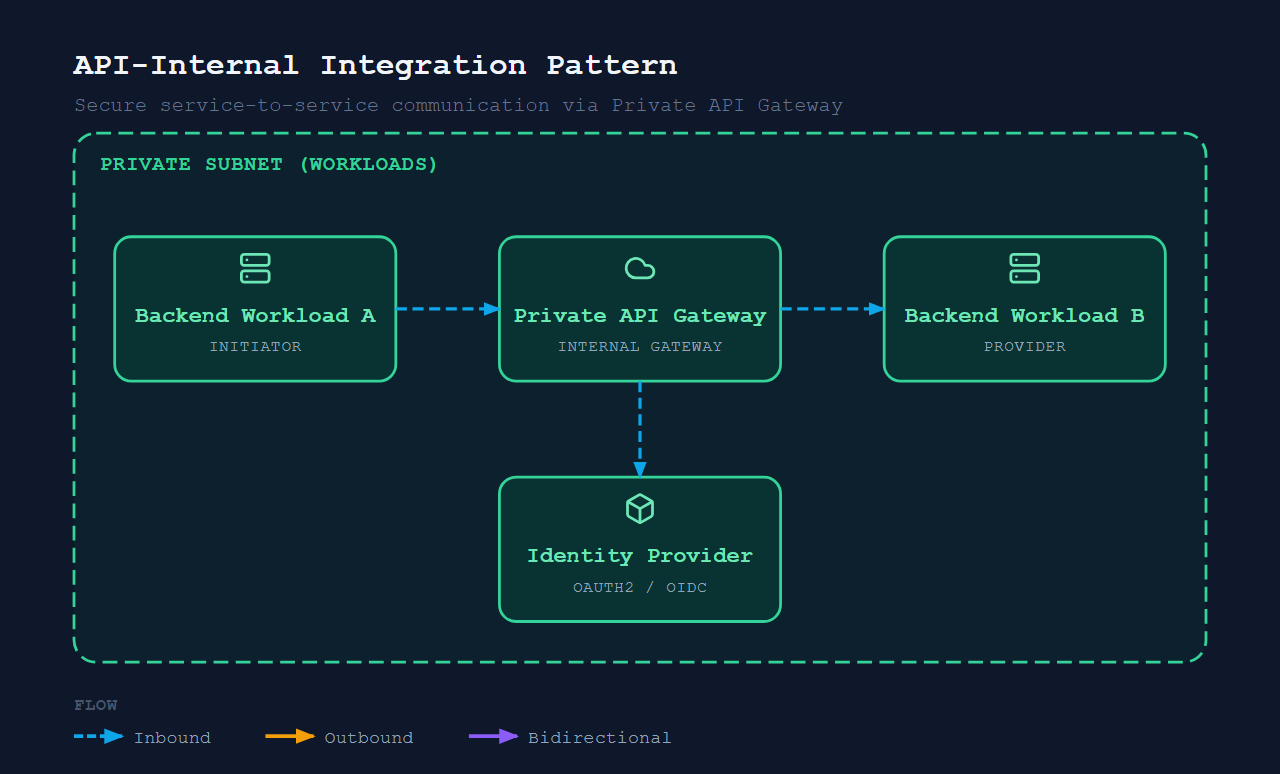The height and width of the screenshot is (774, 1280).
Task: Click the cube icon in Identity Provider
Action: (x=640, y=509)
